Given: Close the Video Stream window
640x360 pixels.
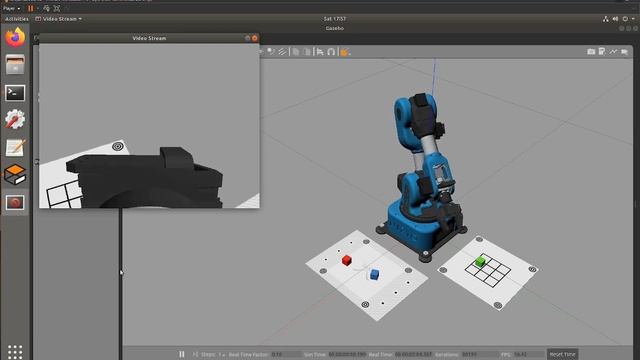Looking at the screenshot, I should tap(255, 38).
